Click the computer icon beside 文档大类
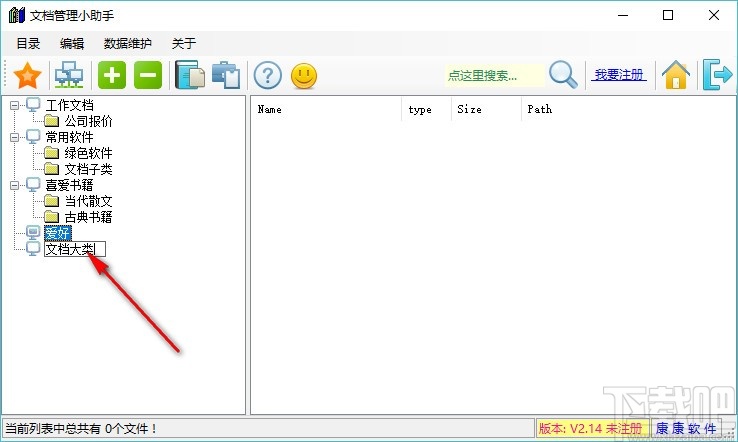The height and width of the screenshot is (442, 738). pyautogui.click(x=33, y=249)
